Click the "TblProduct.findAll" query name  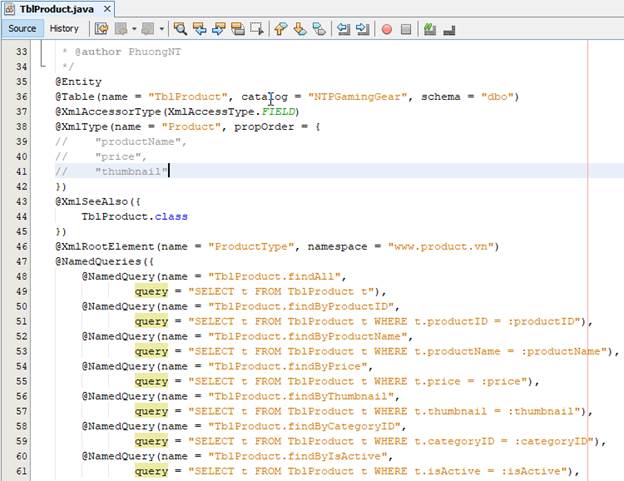pyautogui.click(x=275, y=277)
